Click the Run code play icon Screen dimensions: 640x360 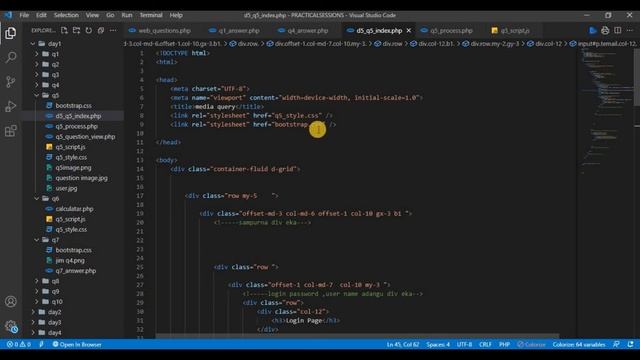tap(593, 31)
